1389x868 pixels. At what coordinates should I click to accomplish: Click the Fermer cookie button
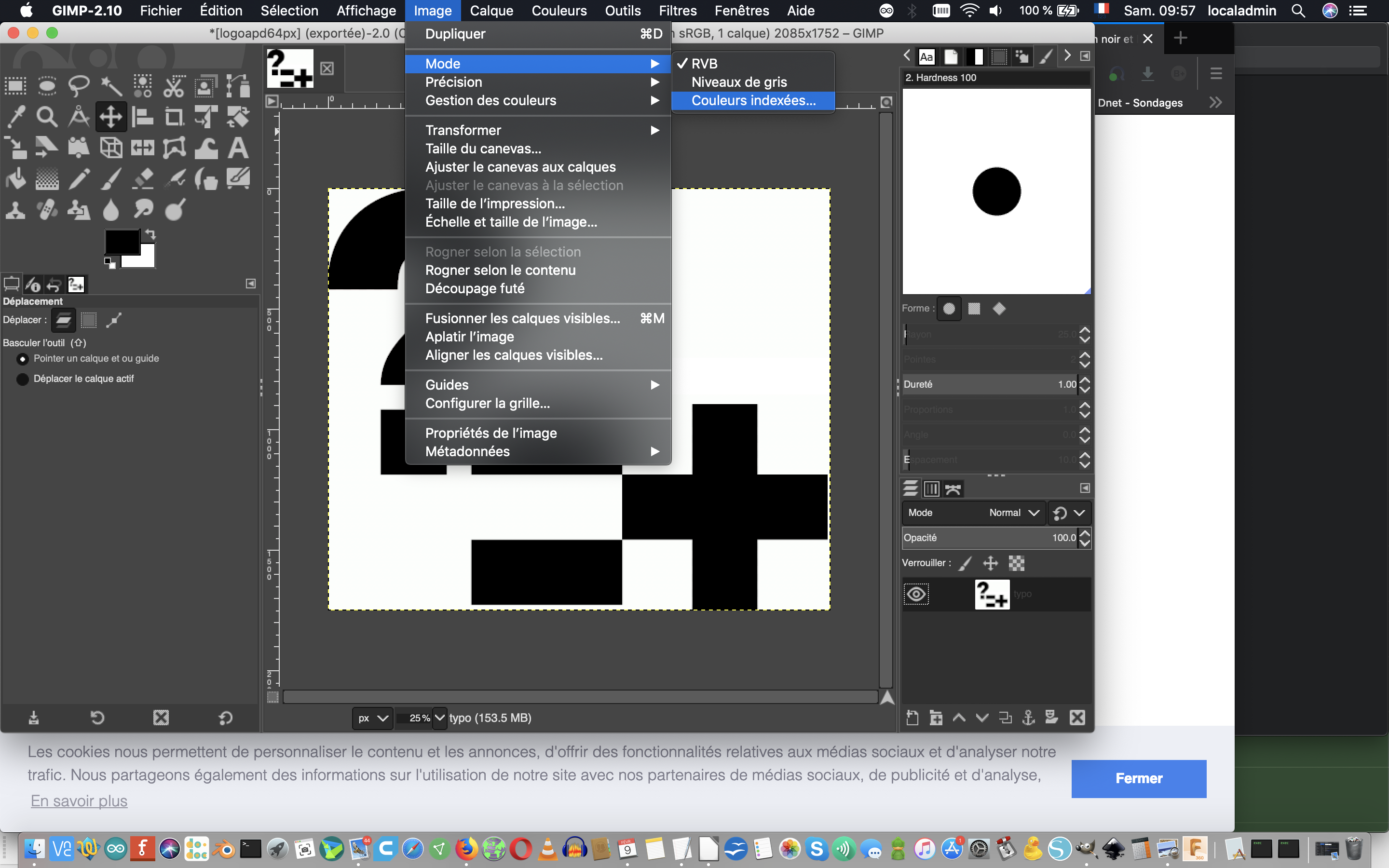pyautogui.click(x=1138, y=778)
